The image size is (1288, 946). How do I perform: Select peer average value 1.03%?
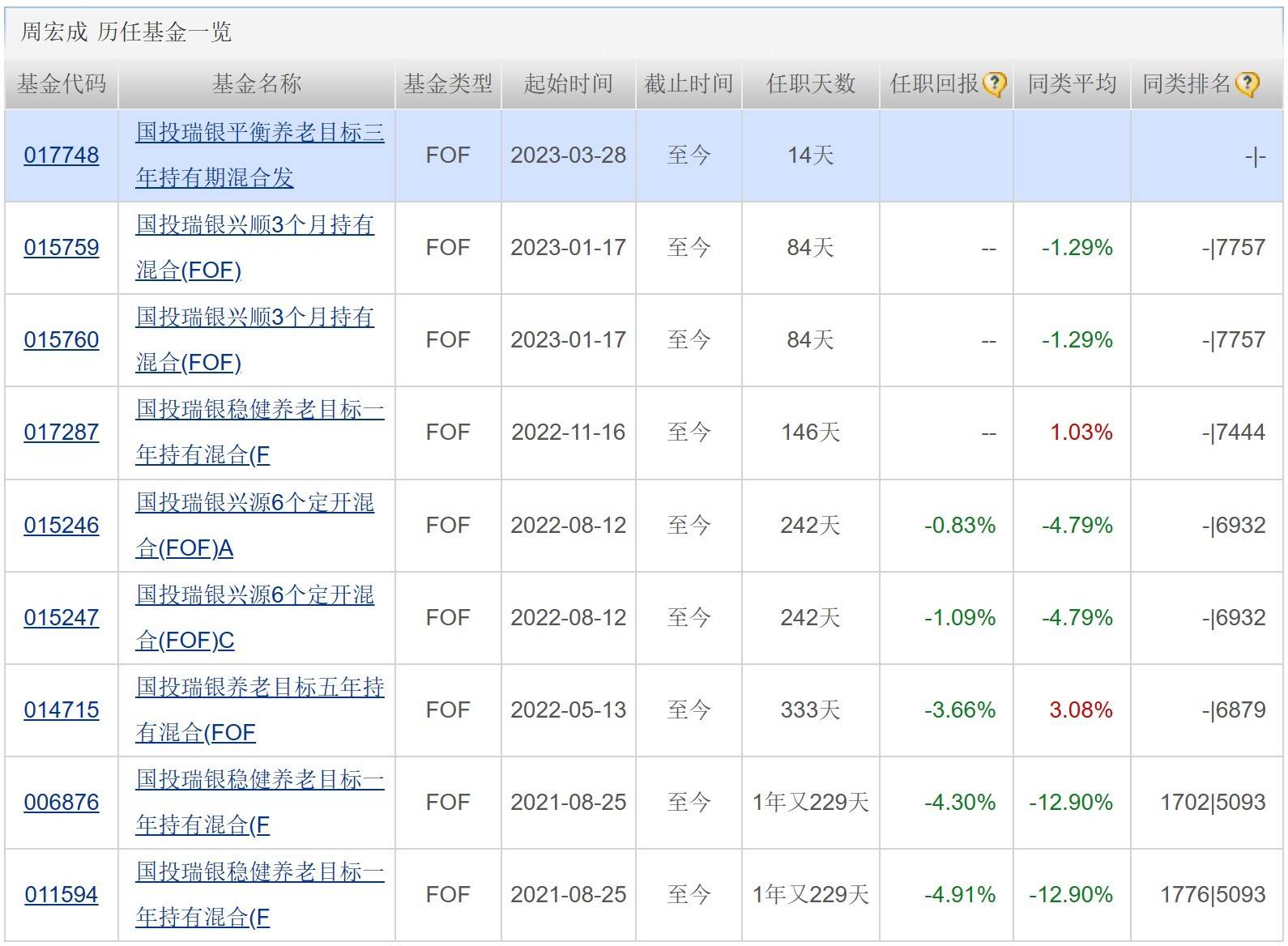click(1081, 433)
